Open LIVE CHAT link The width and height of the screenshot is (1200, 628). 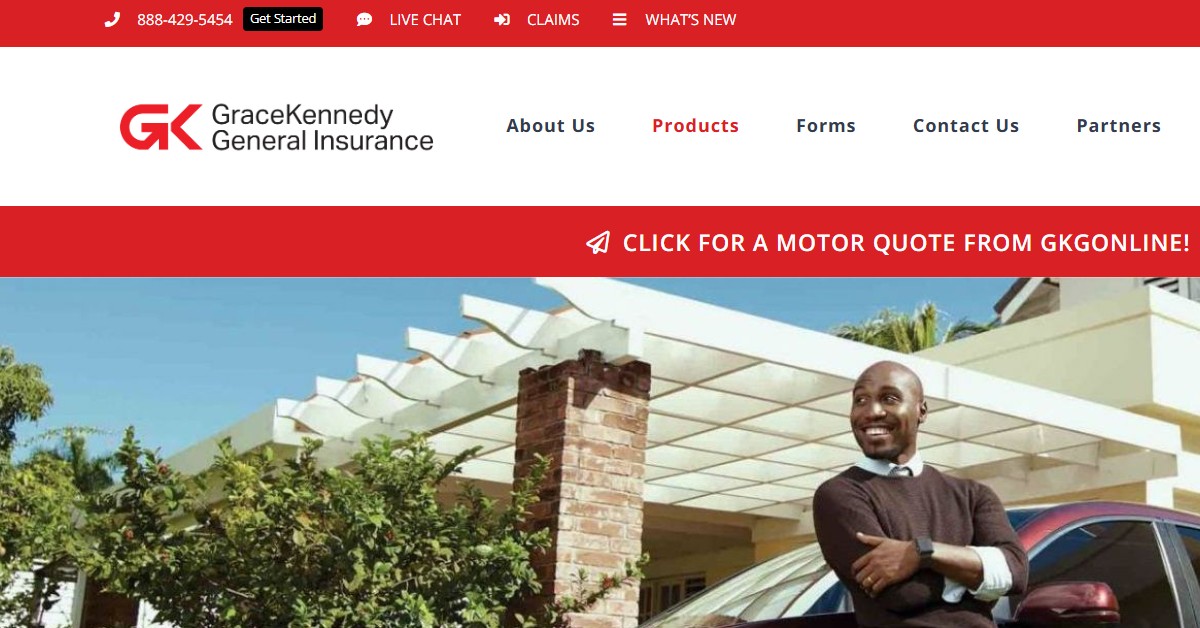click(x=425, y=20)
